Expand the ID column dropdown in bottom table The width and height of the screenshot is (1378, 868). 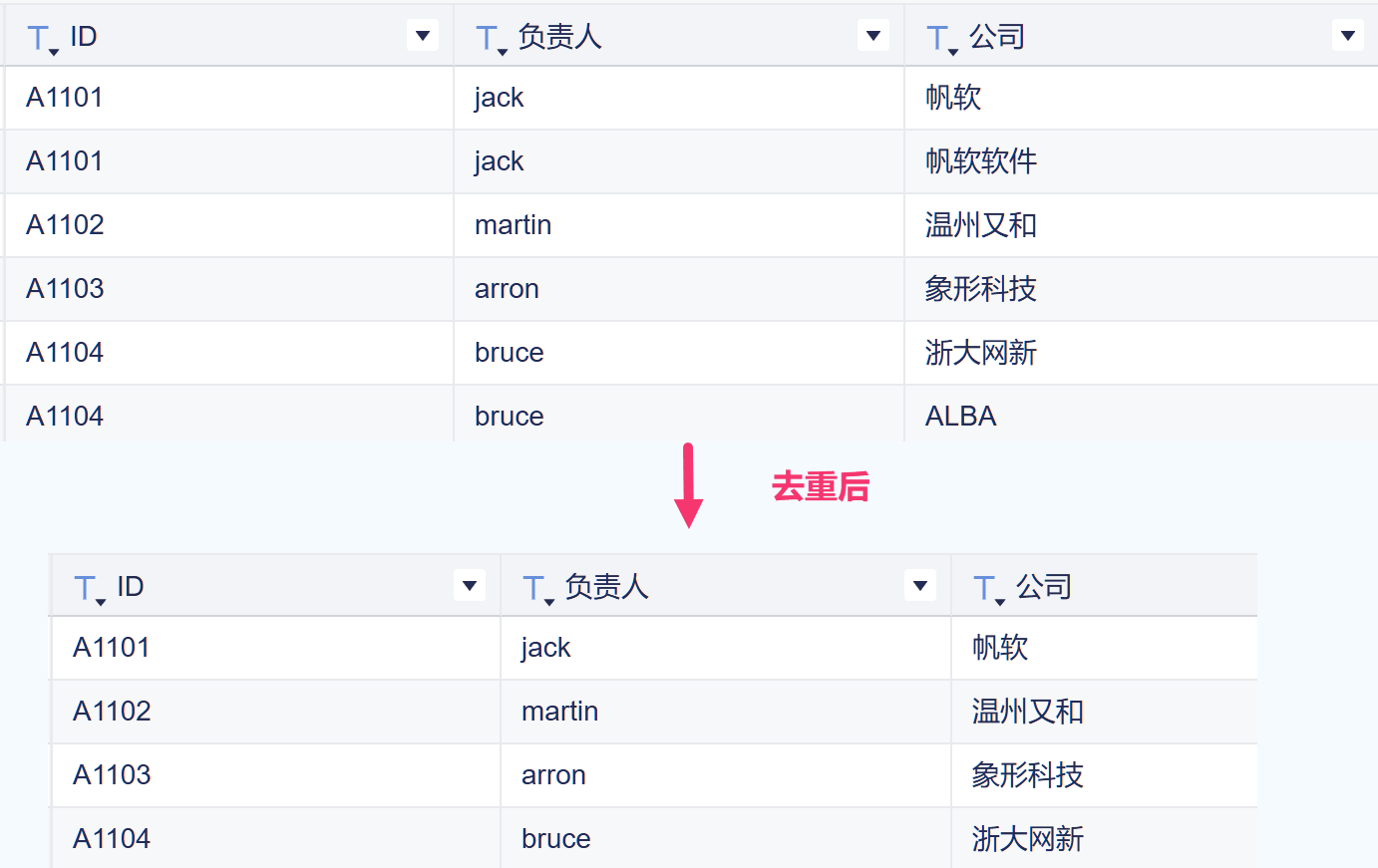click(470, 586)
